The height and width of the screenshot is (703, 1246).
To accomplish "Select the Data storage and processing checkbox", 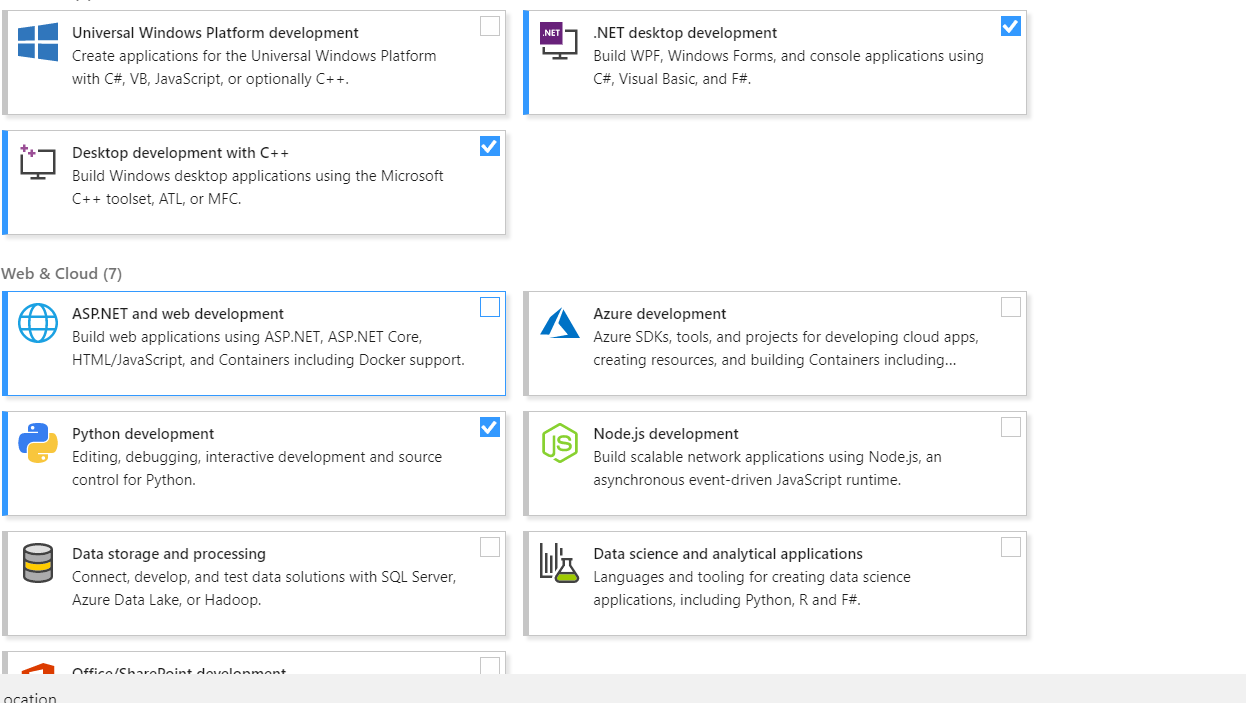I will click(490, 547).
